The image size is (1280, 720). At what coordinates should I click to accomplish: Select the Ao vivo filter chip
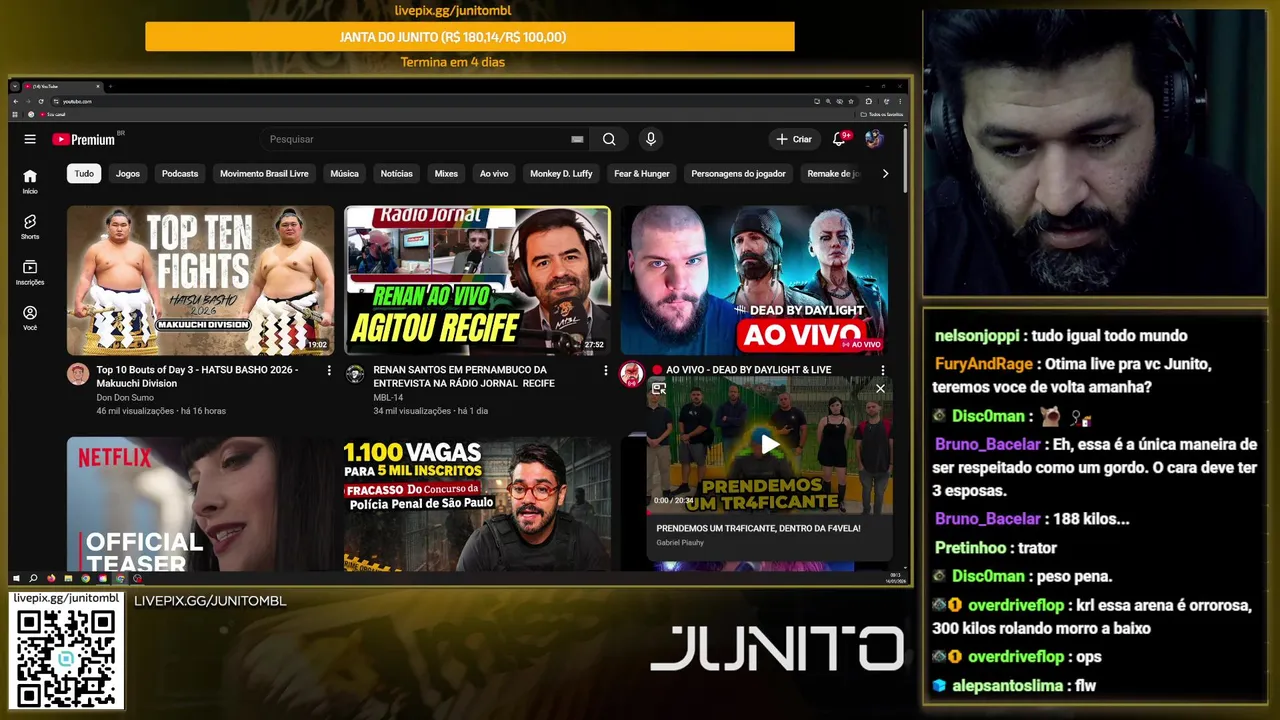[x=494, y=173]
